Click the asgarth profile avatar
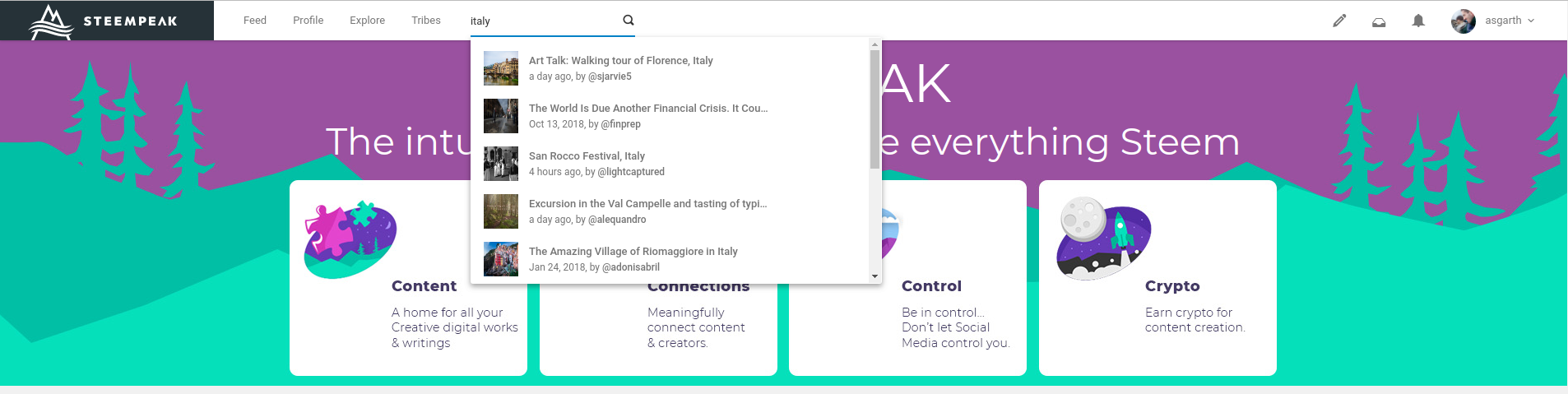This screenshot has height=394, width=1568. pyautogui.click(x=1464, y=21)
